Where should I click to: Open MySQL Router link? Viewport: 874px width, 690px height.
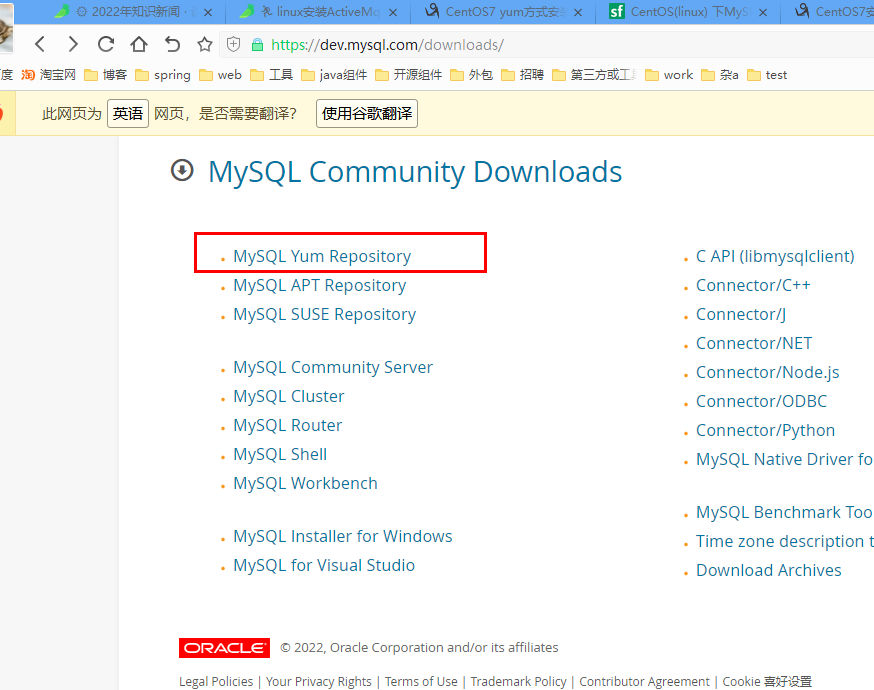click(x=288, y=425)
